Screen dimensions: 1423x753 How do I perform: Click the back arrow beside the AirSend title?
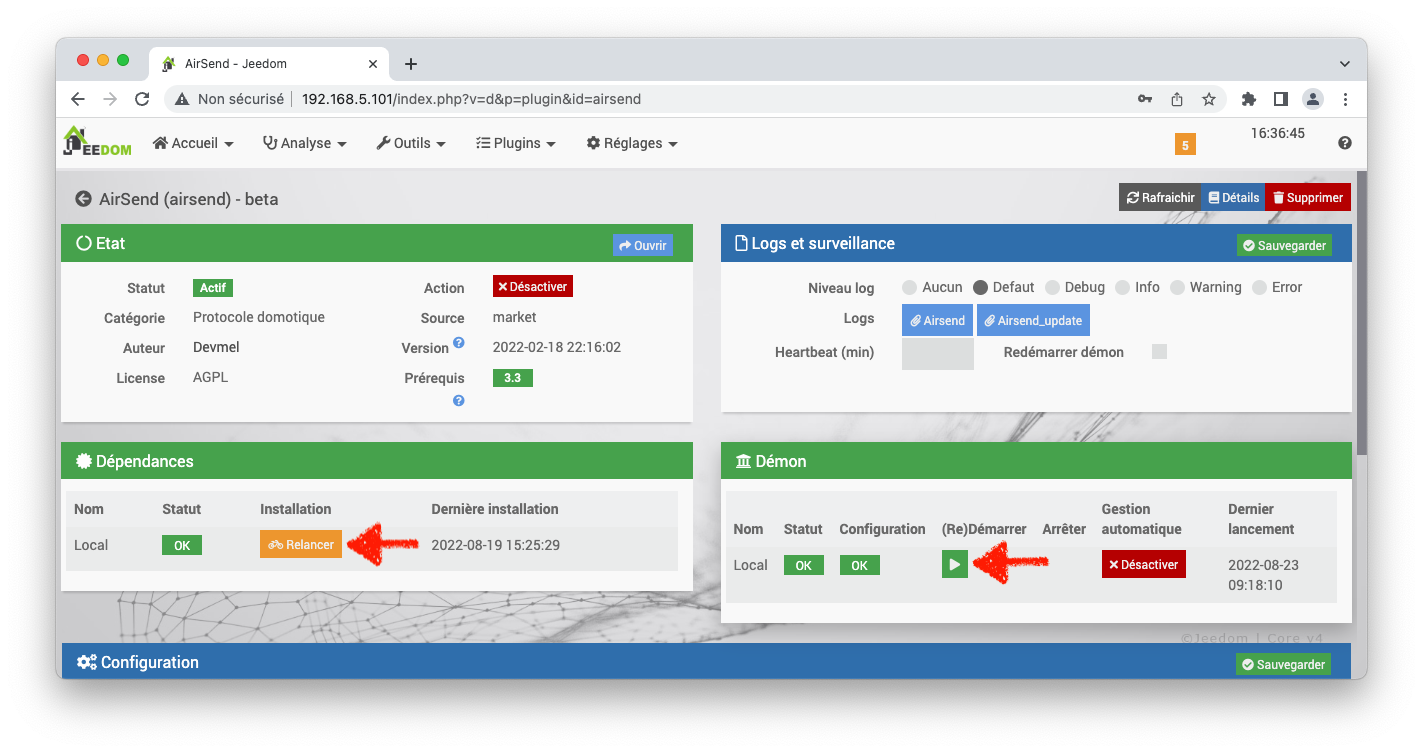point(83,199)
